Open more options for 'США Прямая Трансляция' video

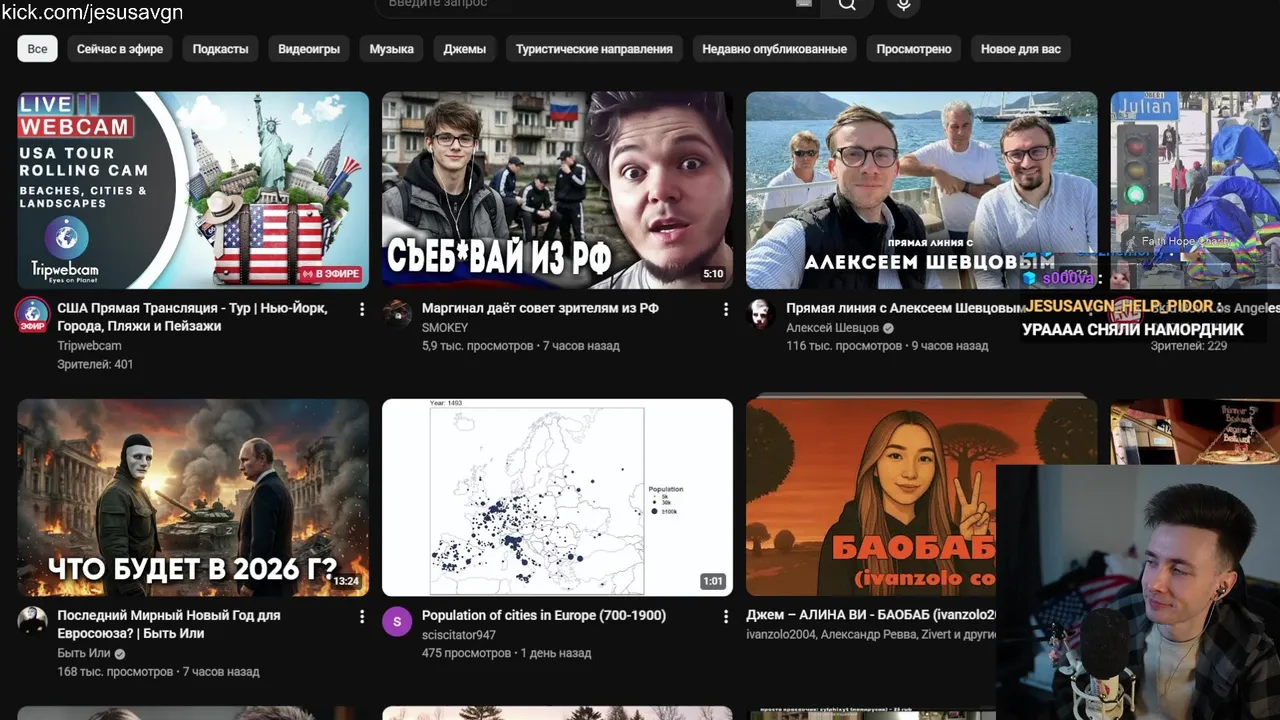[362, 310]
